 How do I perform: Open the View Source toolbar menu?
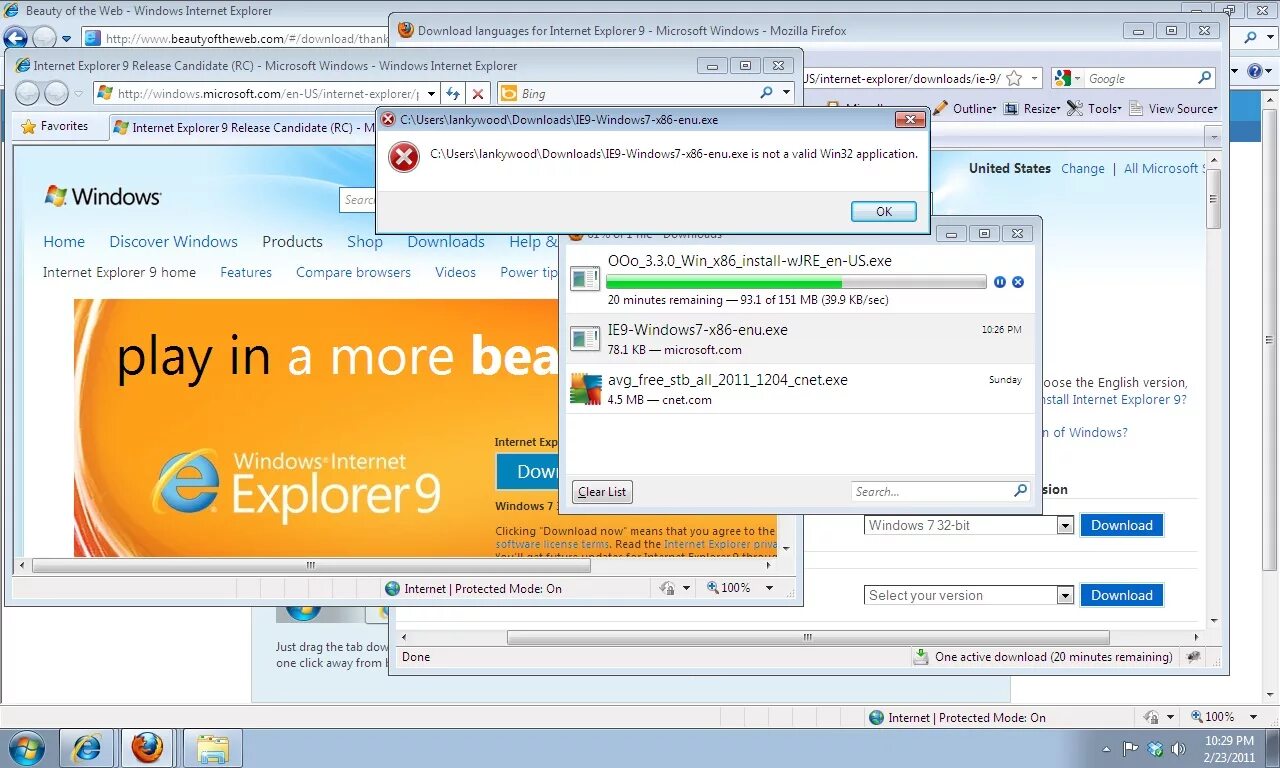1173,108
